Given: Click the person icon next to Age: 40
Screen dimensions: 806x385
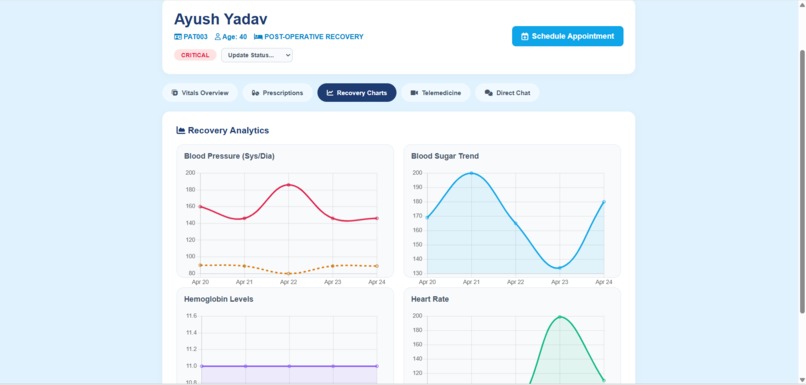Looking at the screenshot, I should (217, 37).
